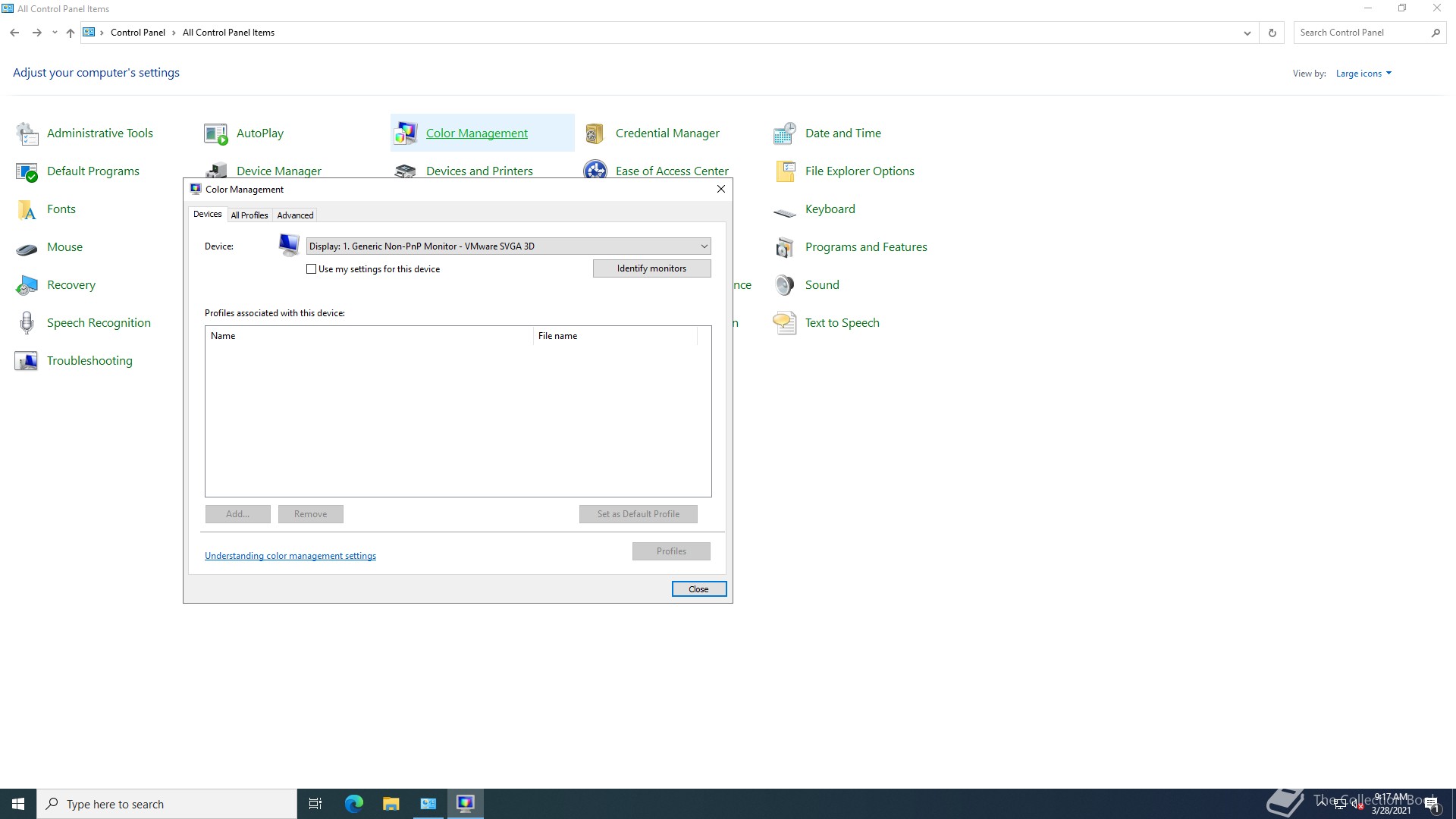Click the Windows Start button
The image size is (1456, 819).
tap(18, 804)
